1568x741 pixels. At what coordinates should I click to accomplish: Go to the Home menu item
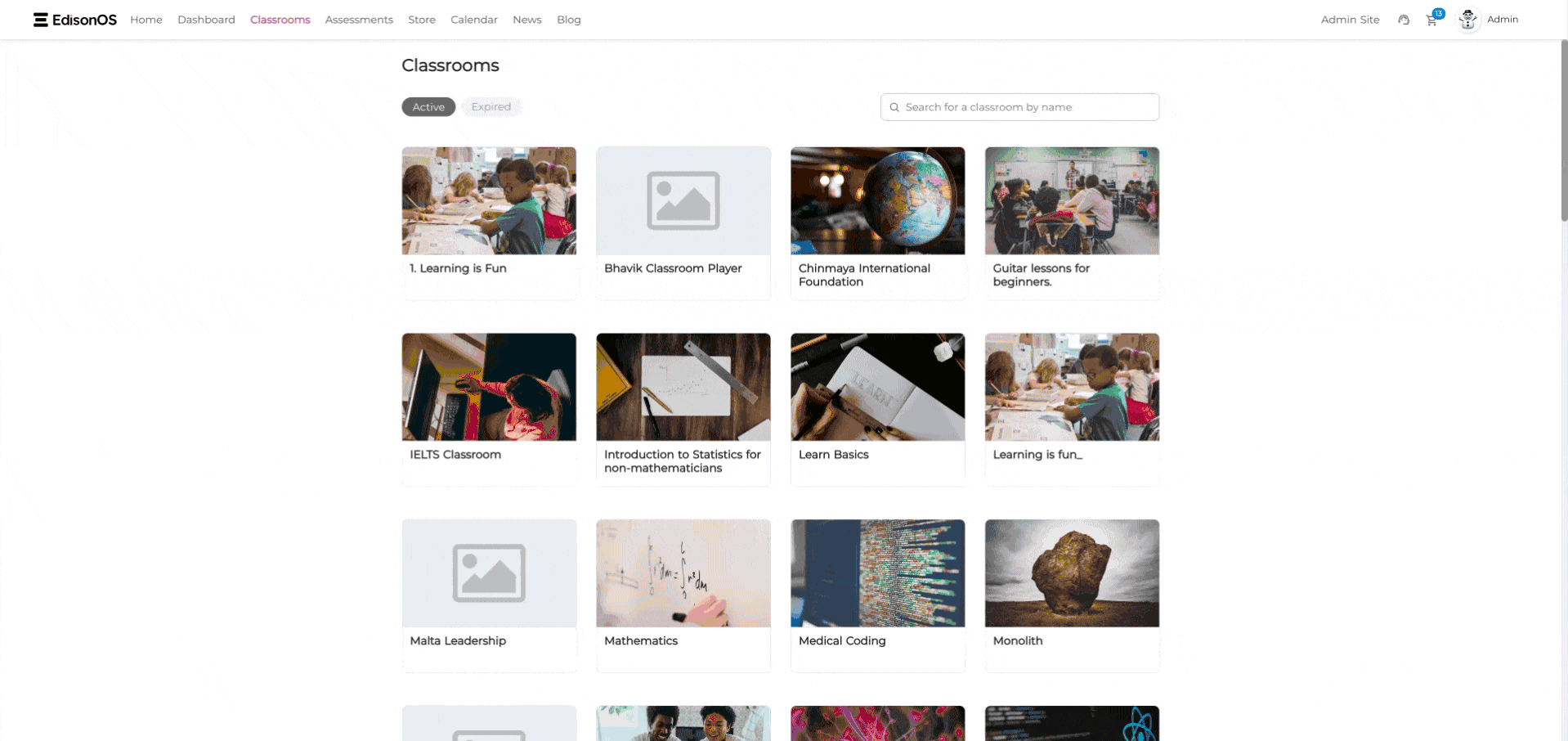point(146,20)
